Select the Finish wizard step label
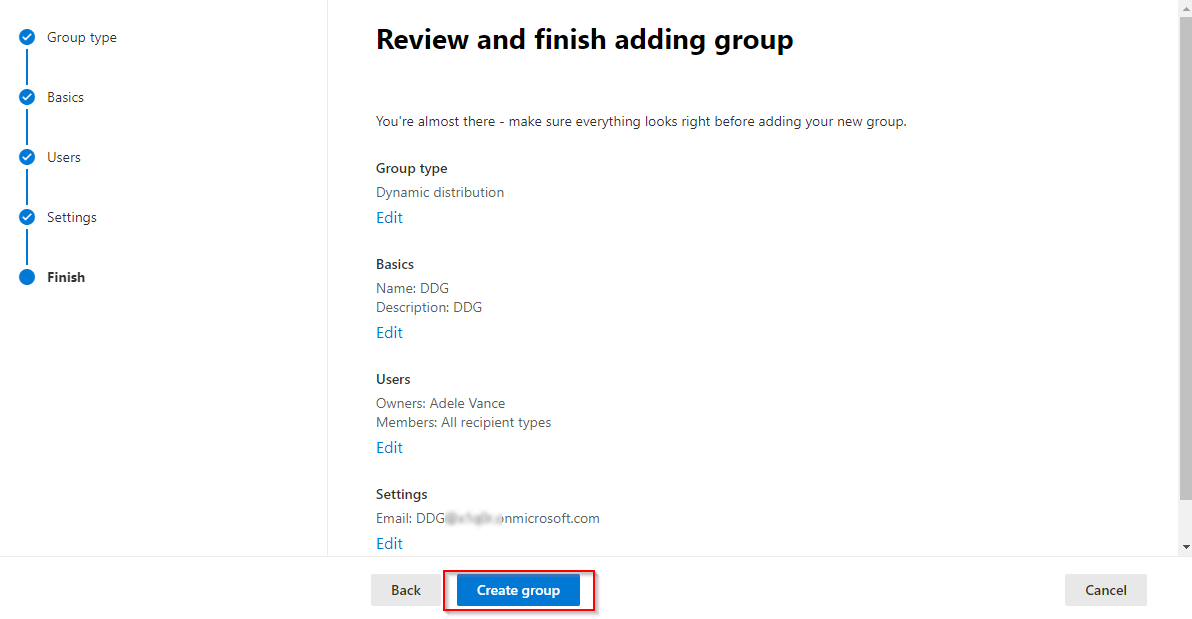Image resolution: width=1192 pixels, height=619 pixels. [x=66, y=278]
